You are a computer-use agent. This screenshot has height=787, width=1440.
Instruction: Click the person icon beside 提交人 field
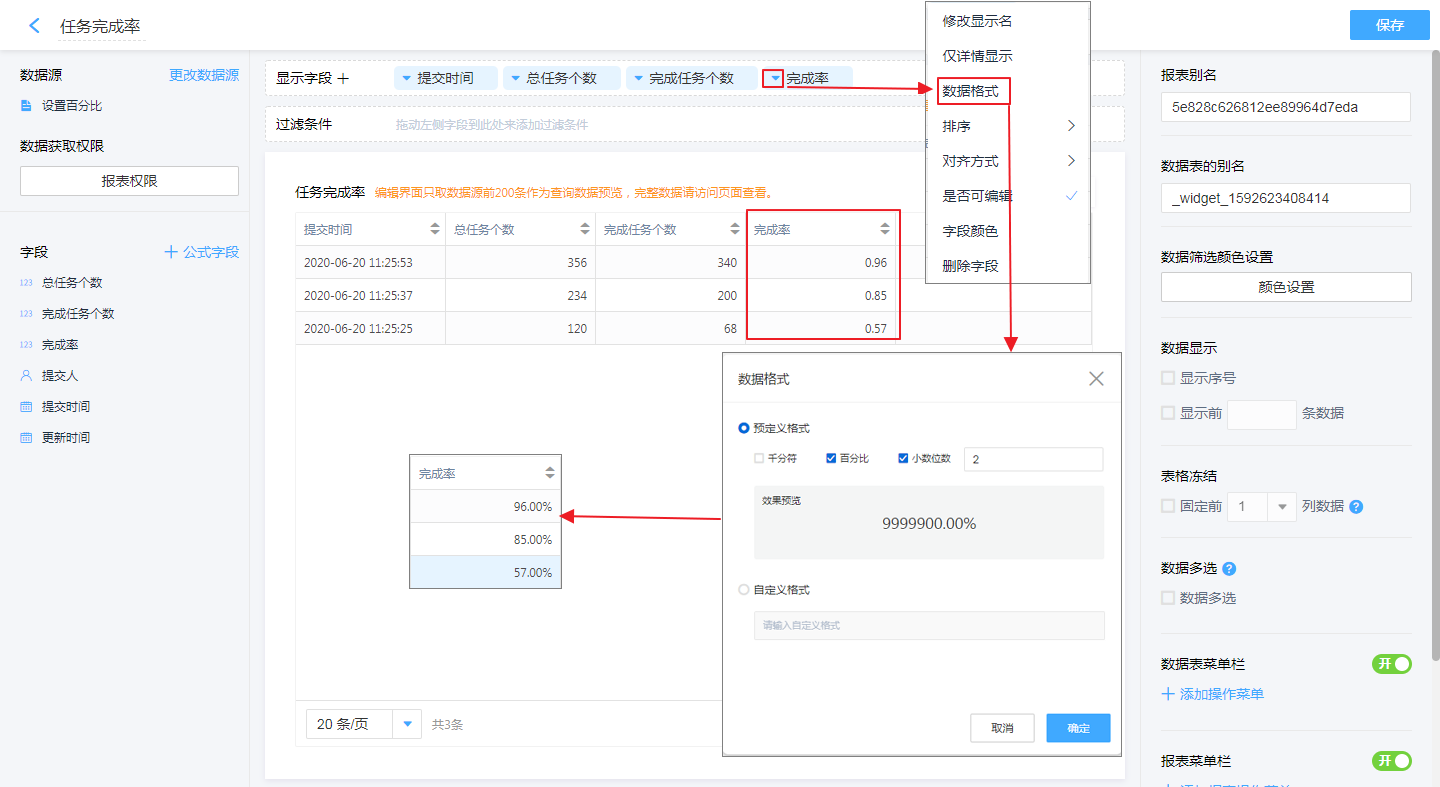[x=26, y=376]
